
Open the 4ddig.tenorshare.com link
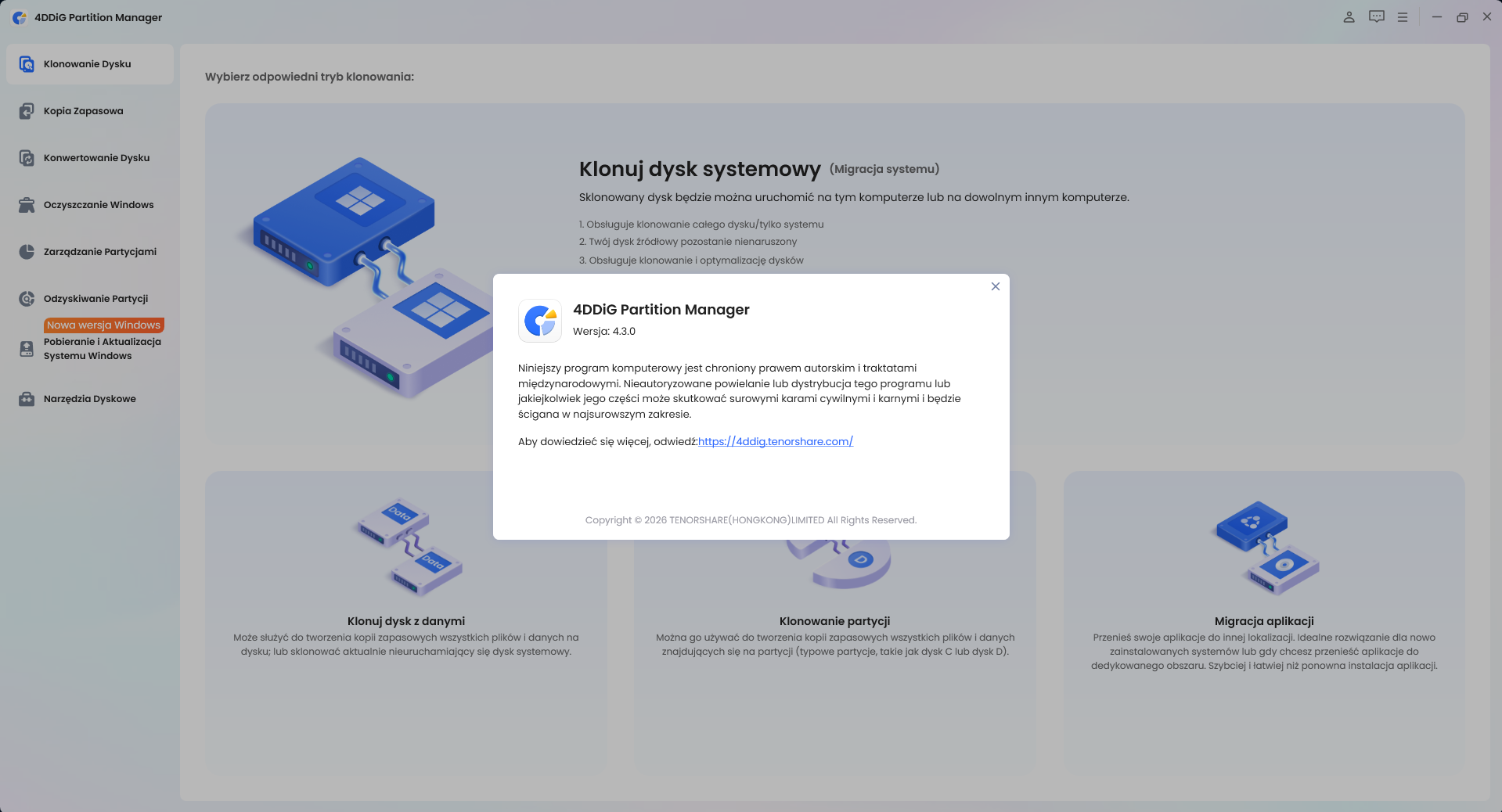(x=776, y=441)
